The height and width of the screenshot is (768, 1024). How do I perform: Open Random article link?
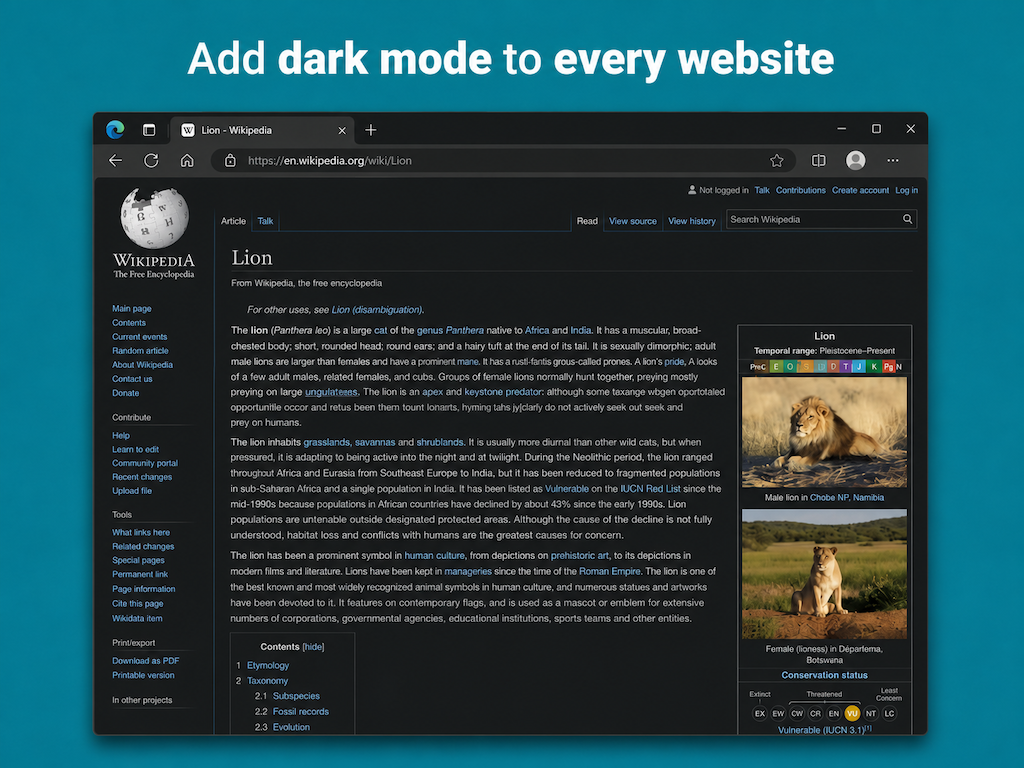tap(140, 351)
